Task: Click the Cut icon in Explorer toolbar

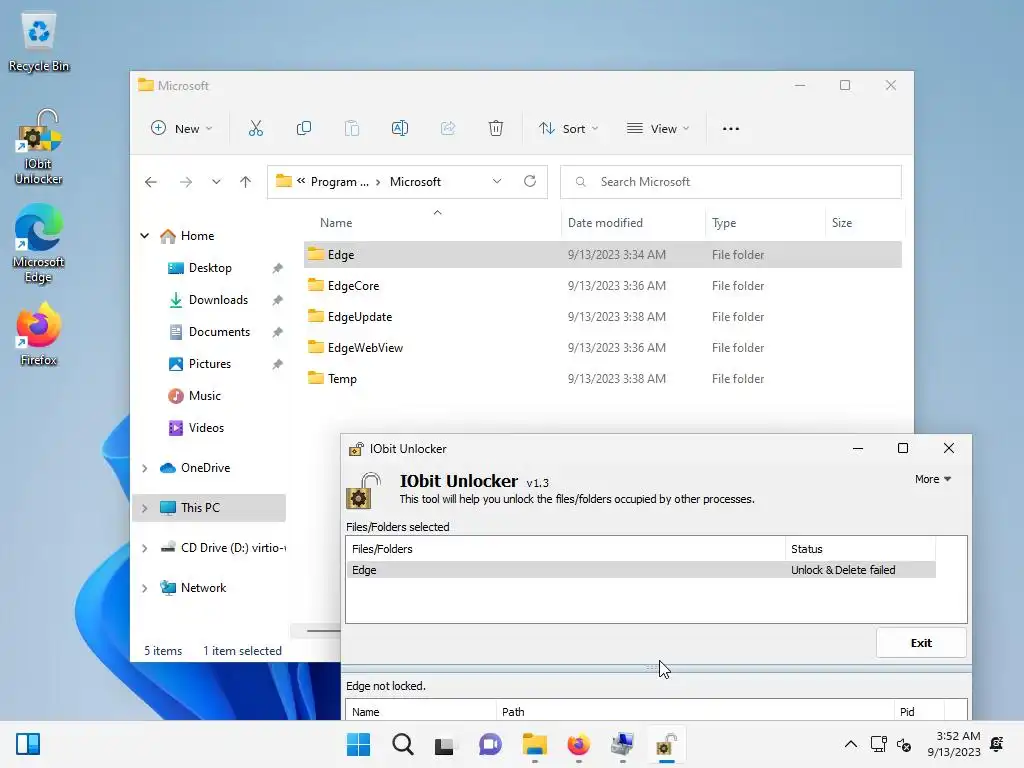Action: point(255,129)
